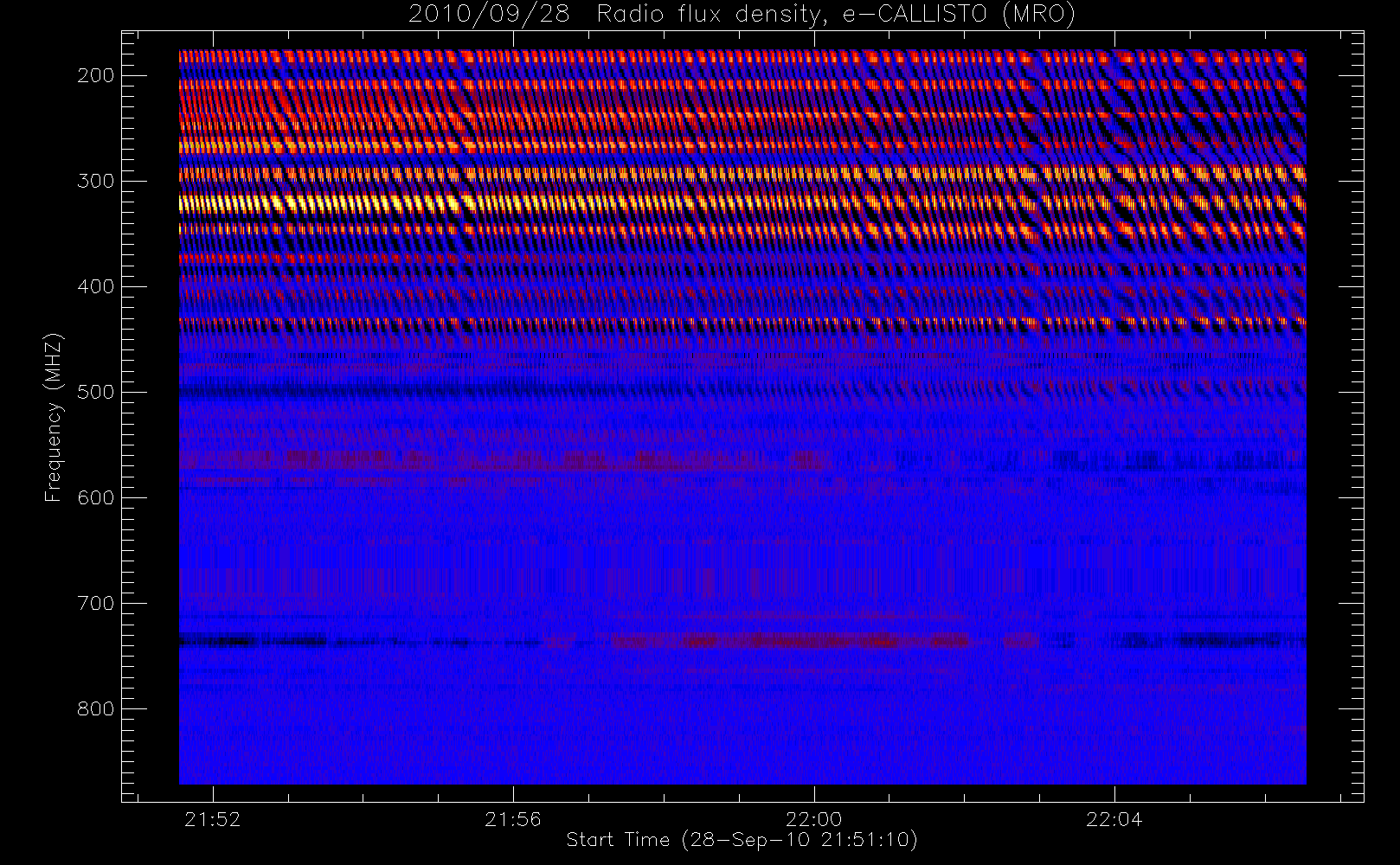Click the 600 frequency tick label
Image resolution: width=1400 pixels, height=865 pixels.
point(95,497)
